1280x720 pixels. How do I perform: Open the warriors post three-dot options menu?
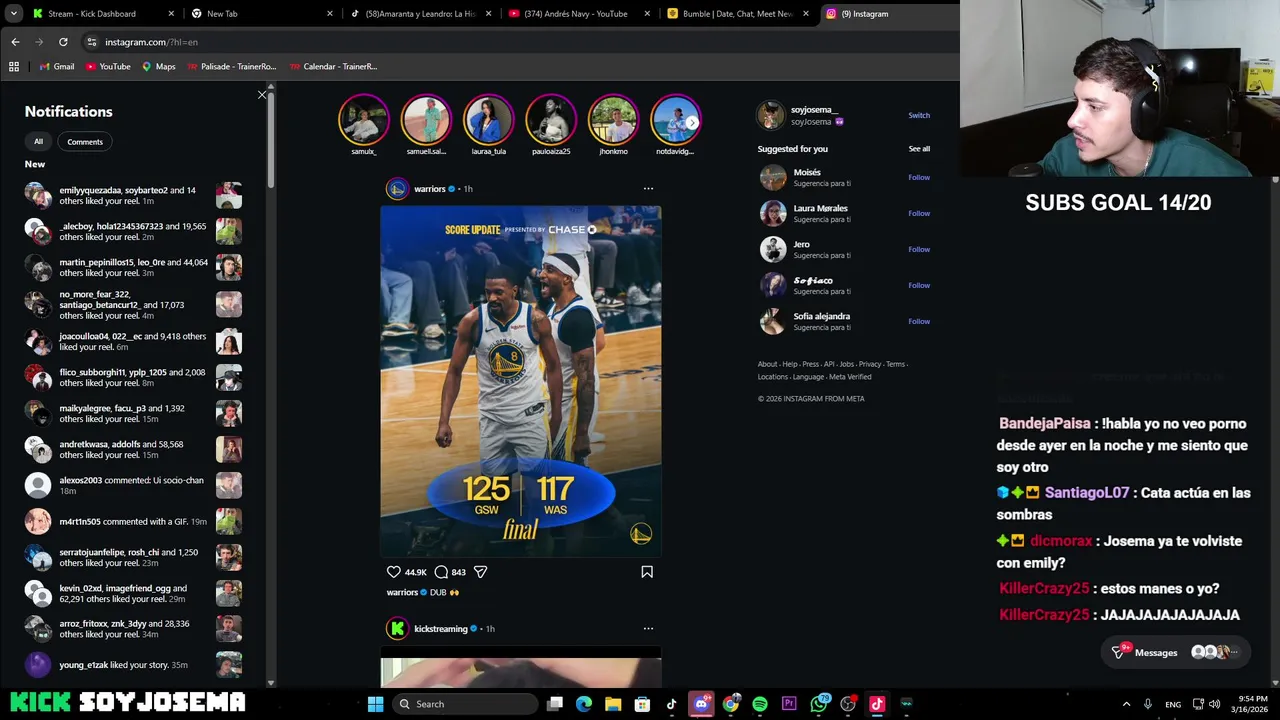(x=648, y=188)
